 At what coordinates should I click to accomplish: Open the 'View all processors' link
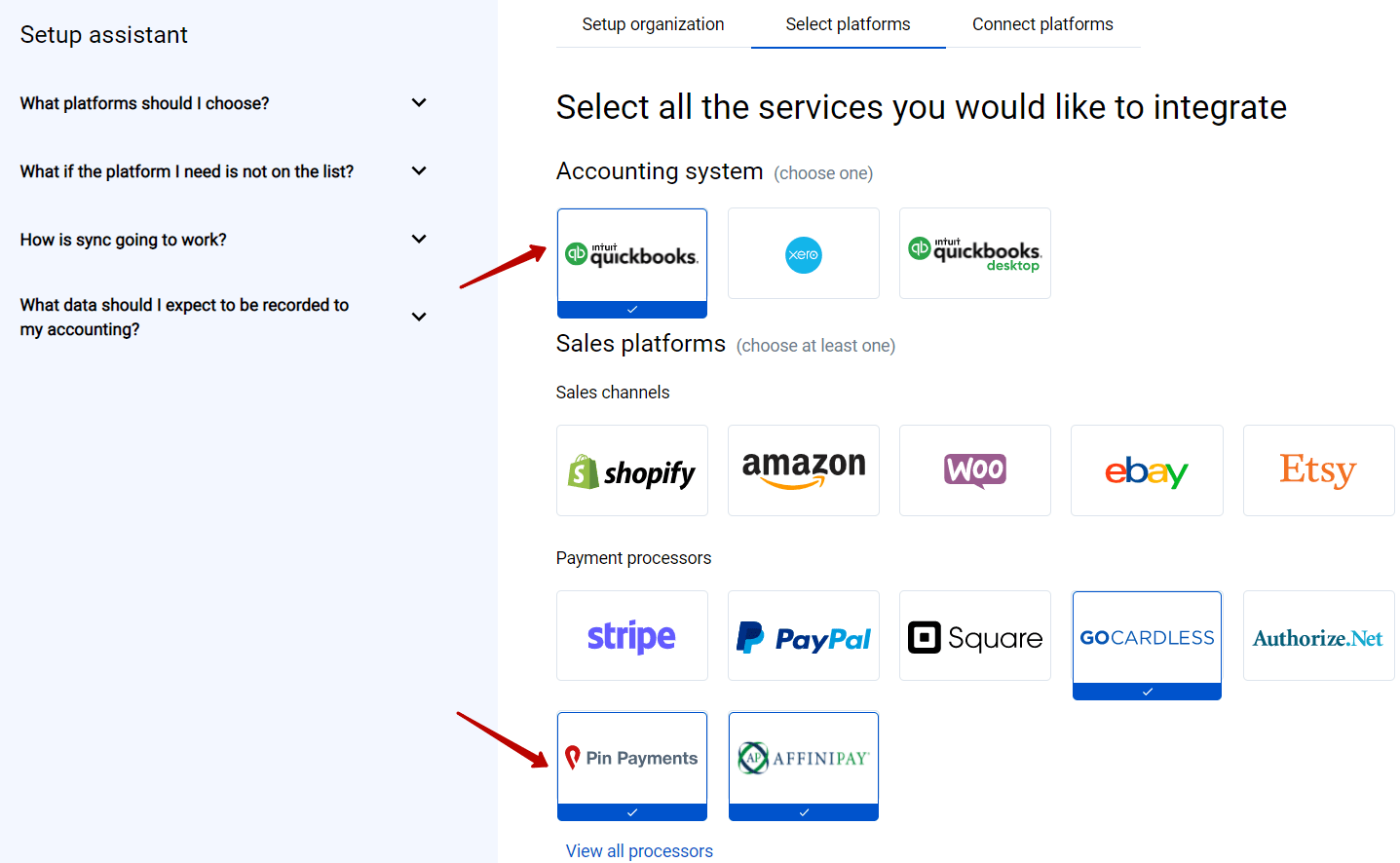click(639, 850)
